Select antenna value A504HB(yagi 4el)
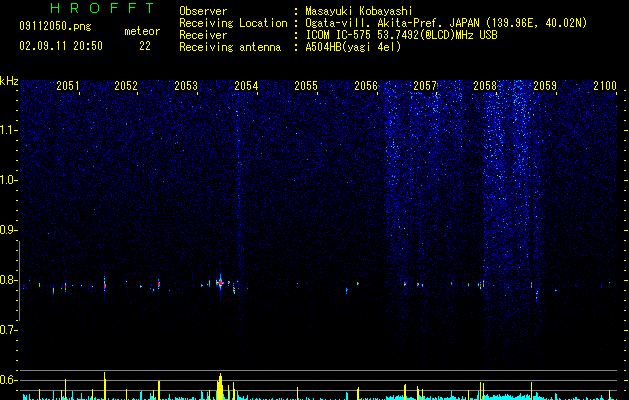This screenshot has width=629, height=400. [x=353, y=47]
